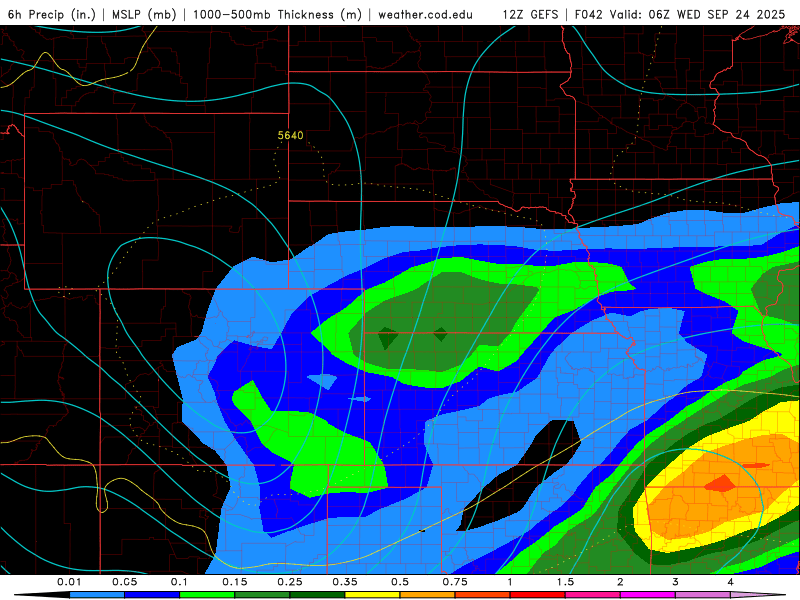800x600 pixels.
Task: Click the '0.1' legend value
Action: [179, 582]
